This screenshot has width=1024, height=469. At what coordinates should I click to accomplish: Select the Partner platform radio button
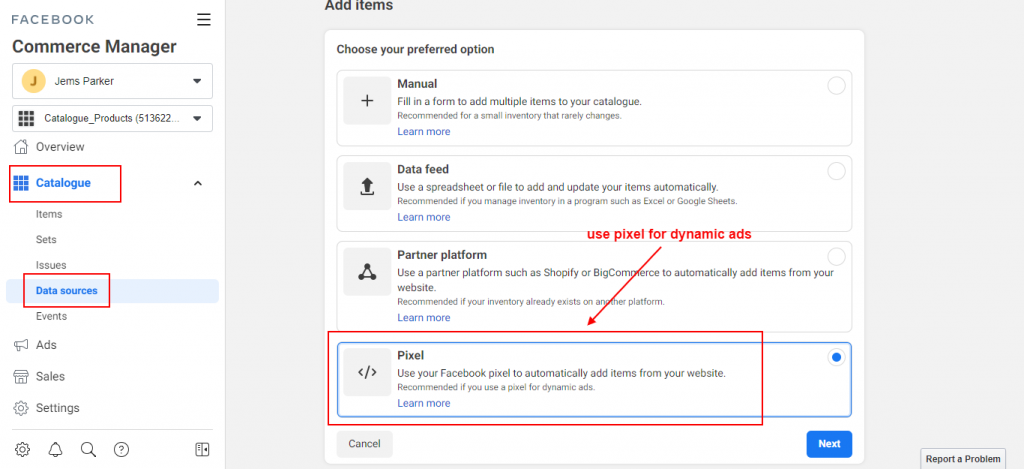836,256
